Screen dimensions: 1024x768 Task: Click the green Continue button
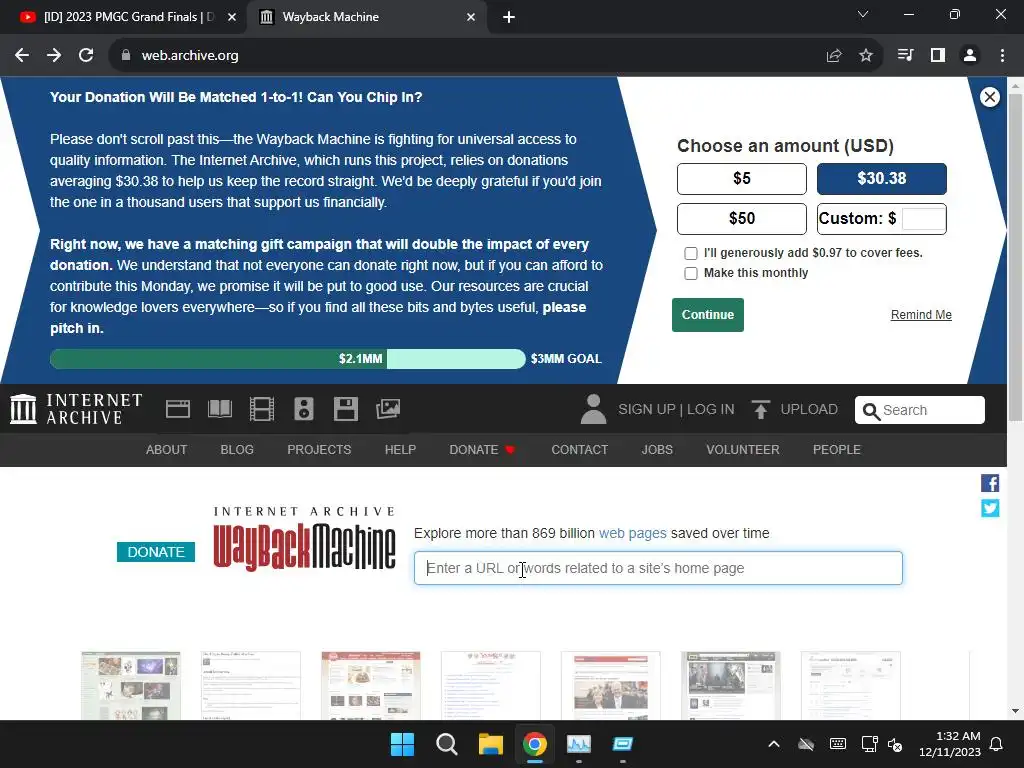708,315
